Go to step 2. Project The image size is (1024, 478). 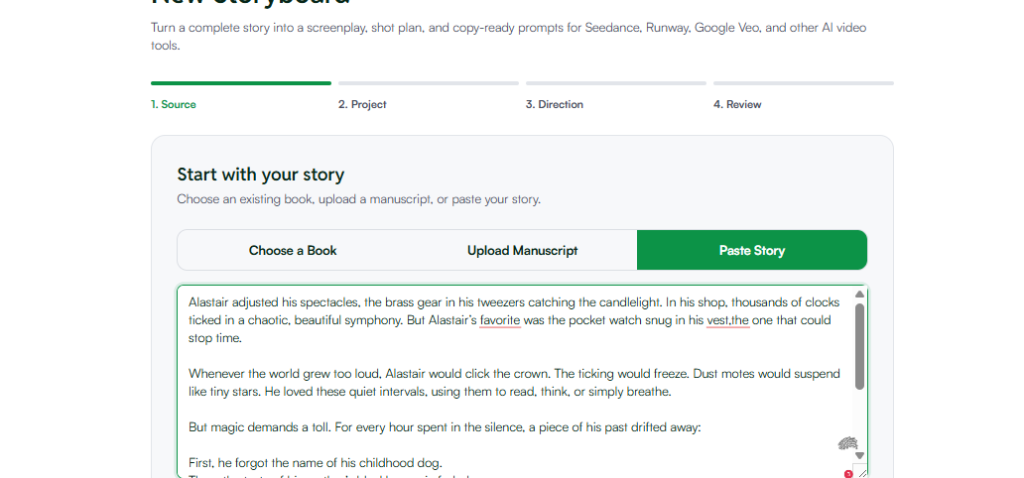coord(362,104)
